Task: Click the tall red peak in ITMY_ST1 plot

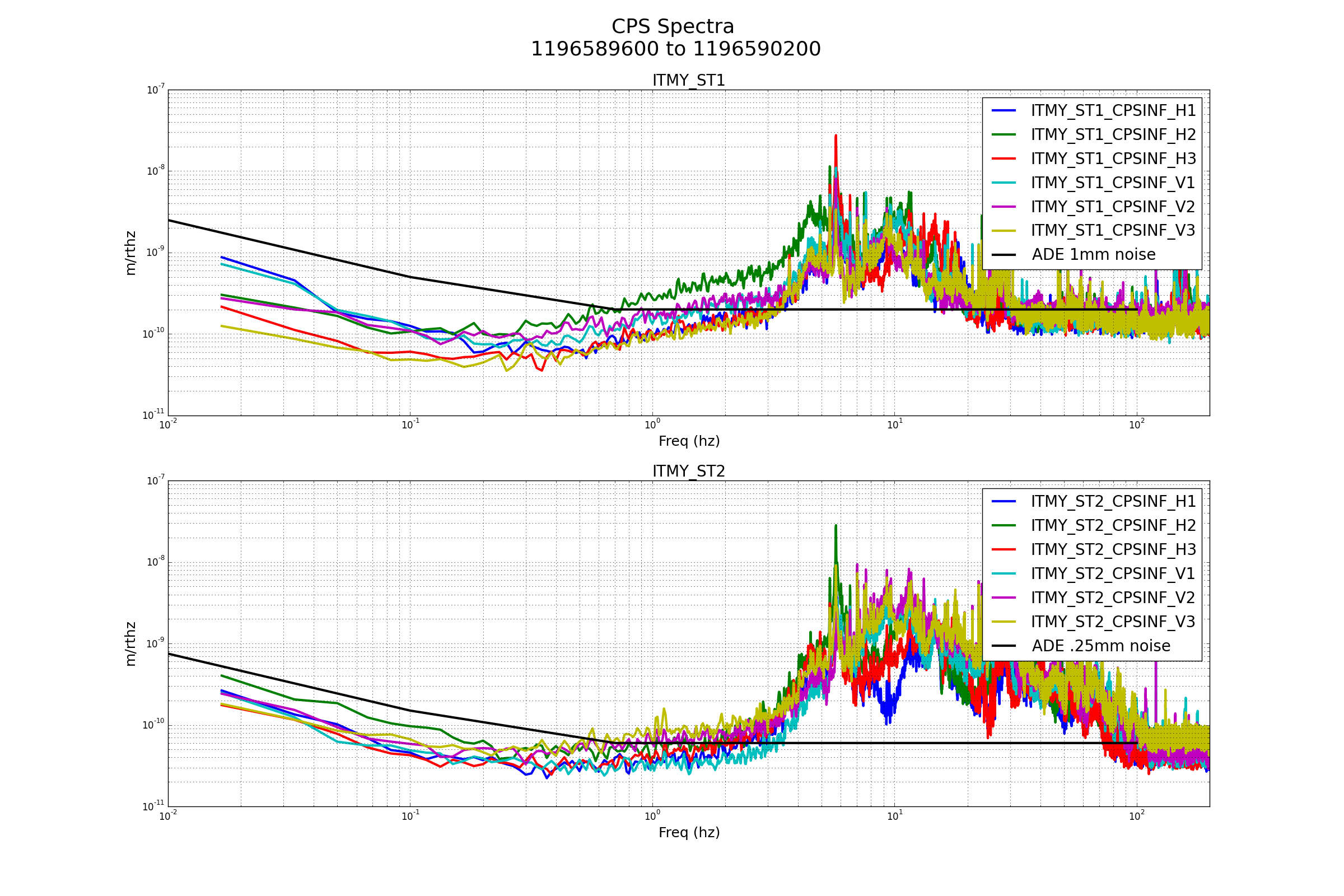Action: click(x=836, y=144)
